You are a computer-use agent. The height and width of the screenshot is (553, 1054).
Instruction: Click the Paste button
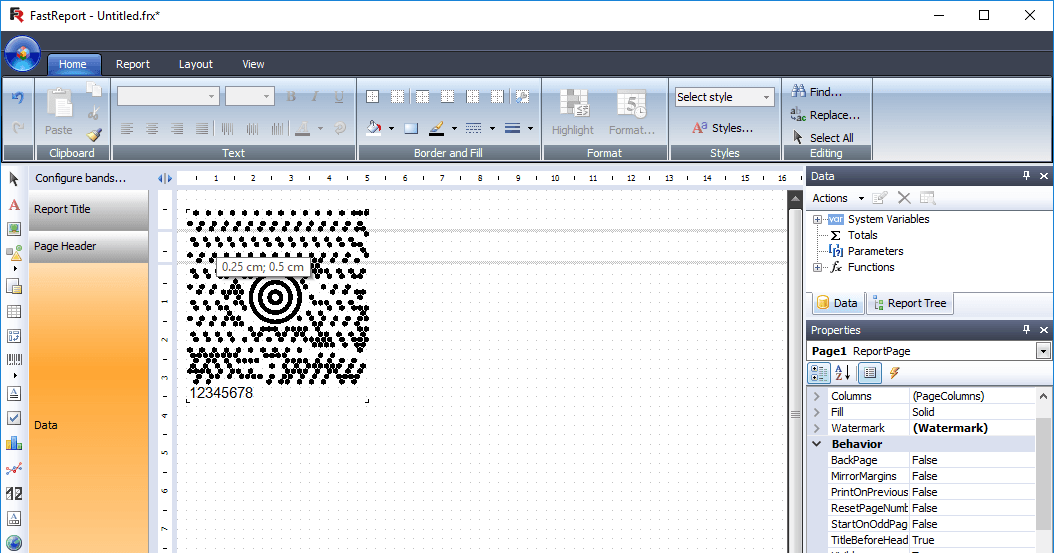58,112
